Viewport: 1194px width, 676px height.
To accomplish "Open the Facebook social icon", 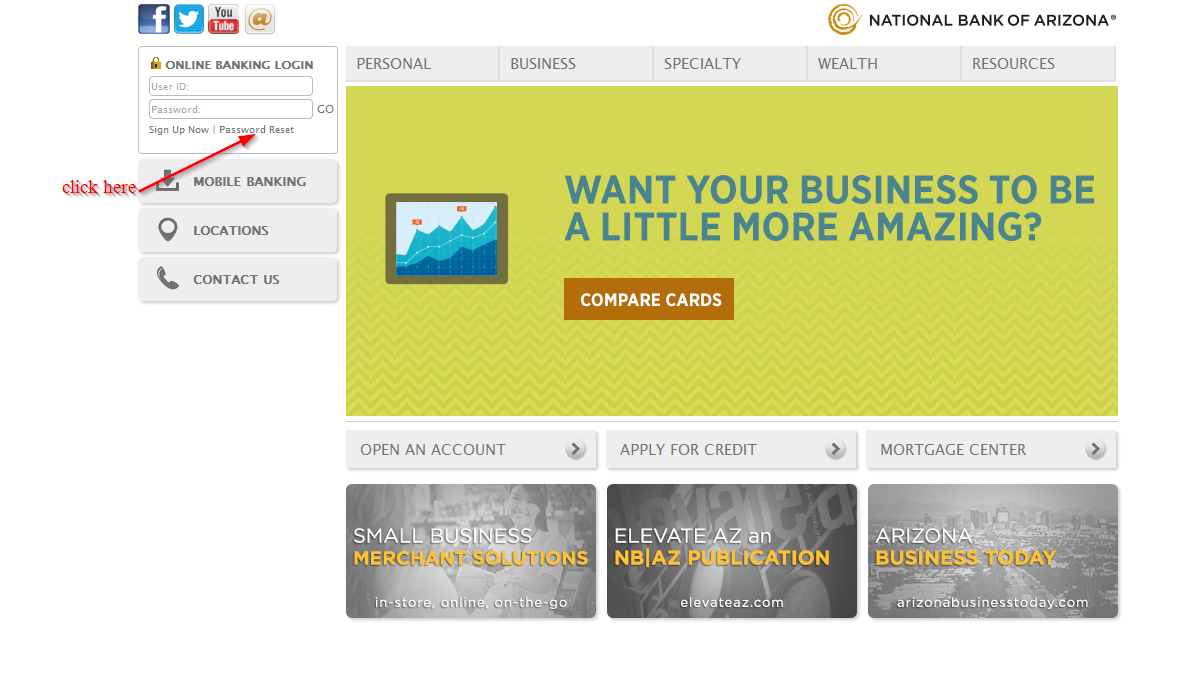I will 154,19.
